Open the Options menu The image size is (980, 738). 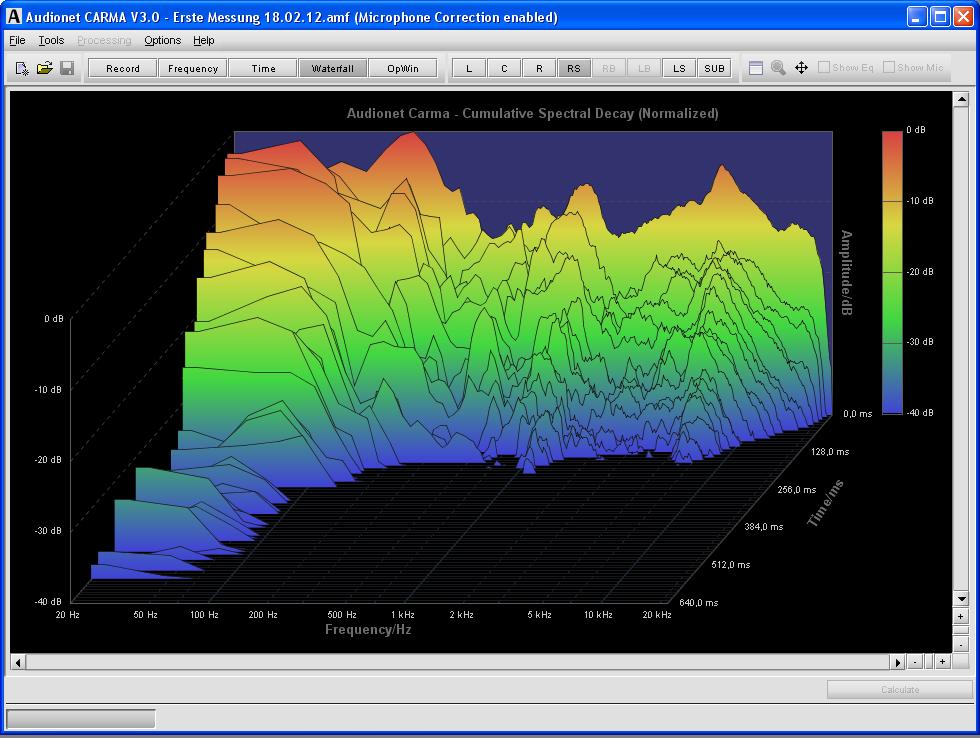(x=162, y=40)
